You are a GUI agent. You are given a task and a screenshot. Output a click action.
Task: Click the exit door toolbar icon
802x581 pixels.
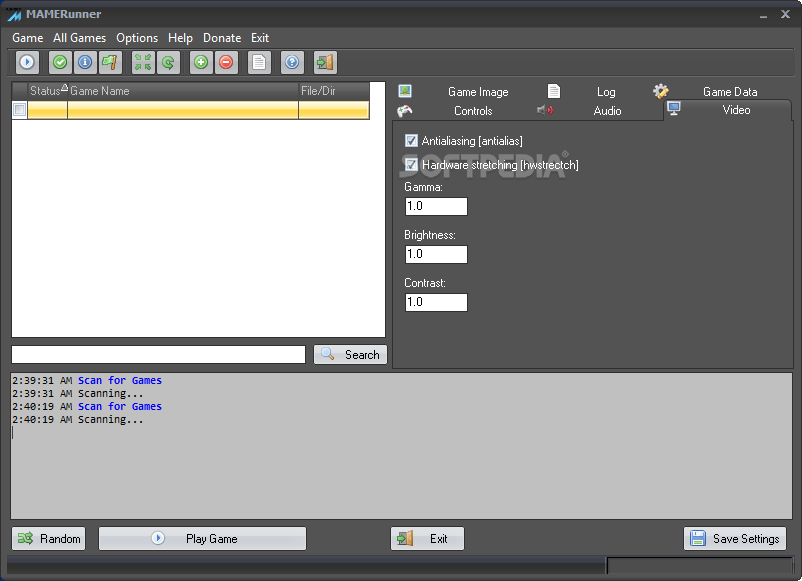coord(325,62)
